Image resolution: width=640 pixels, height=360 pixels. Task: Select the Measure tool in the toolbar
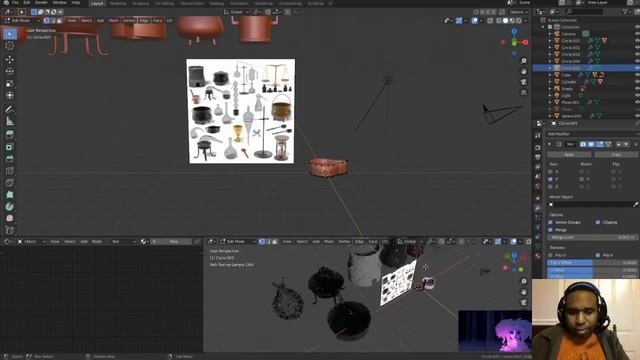pyautogui.click(x=10, y=121)
